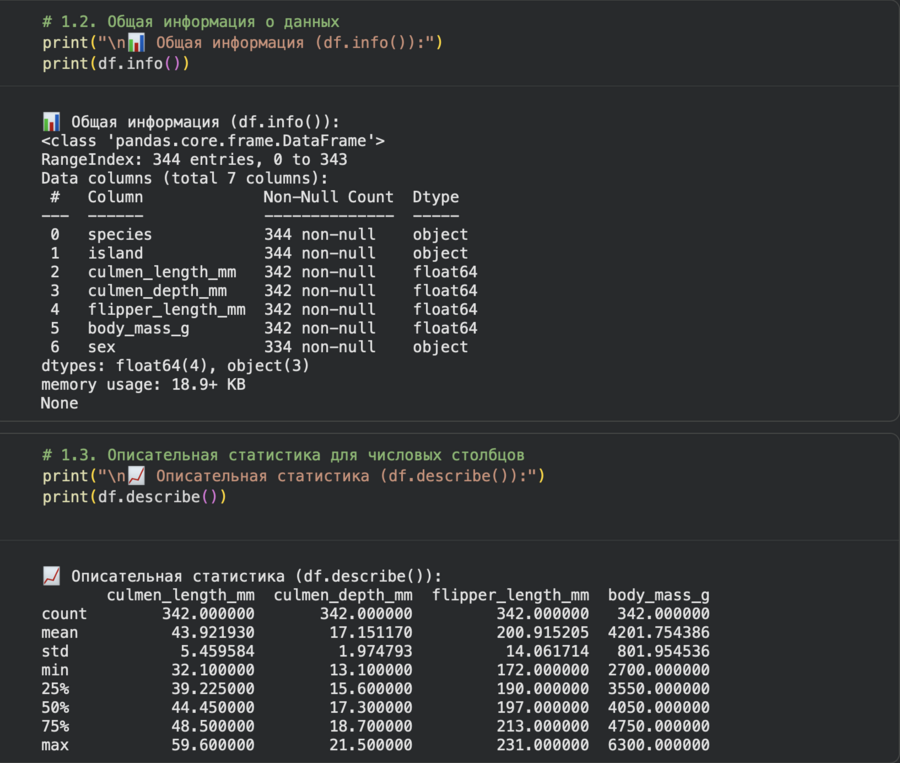Image resolution: width=900 pixels, height=763 pixels.
Task: Click 'flipper_length_mm' in the info table
Action: 166,309
